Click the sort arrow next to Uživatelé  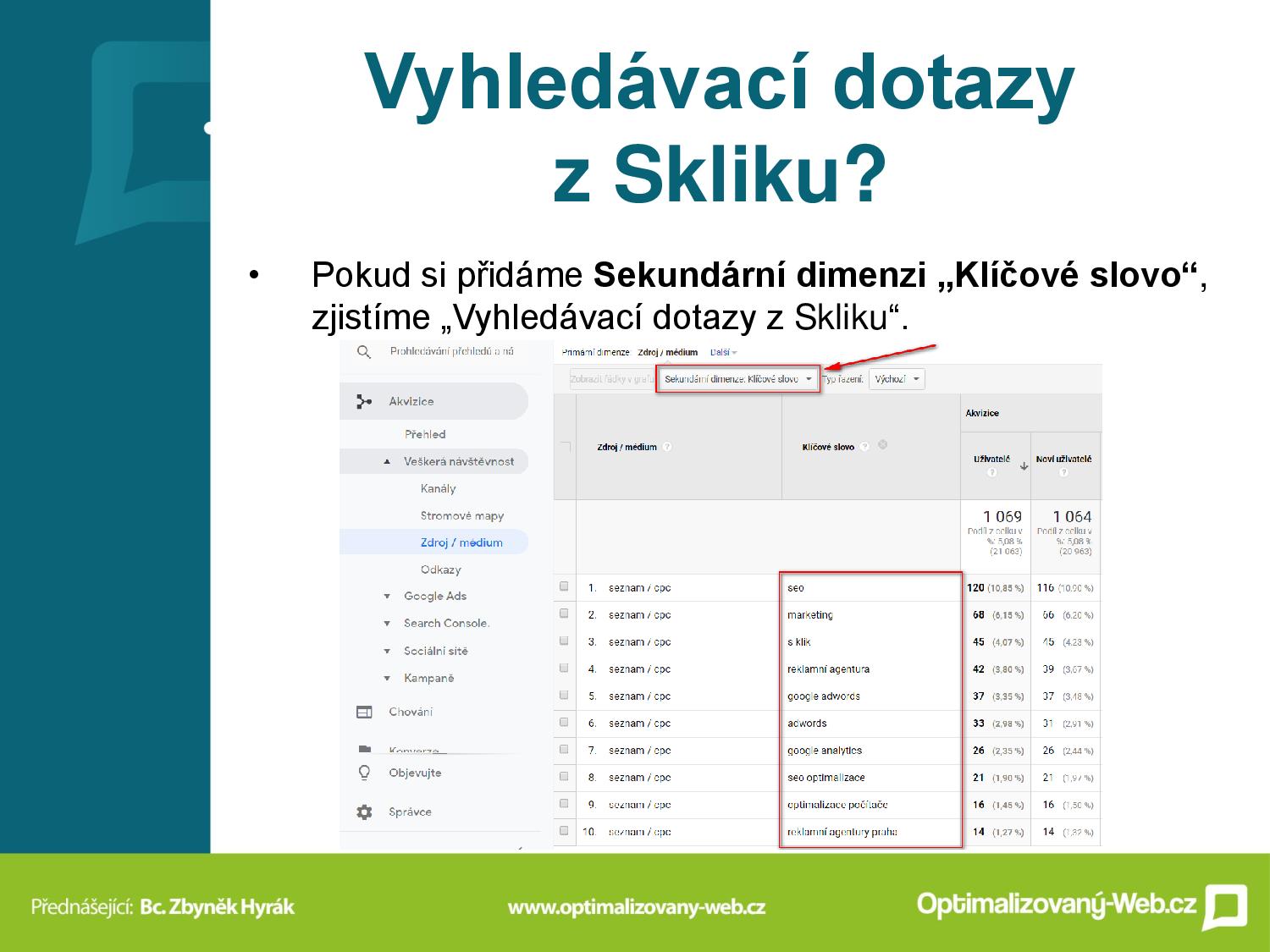point(1024,465)
